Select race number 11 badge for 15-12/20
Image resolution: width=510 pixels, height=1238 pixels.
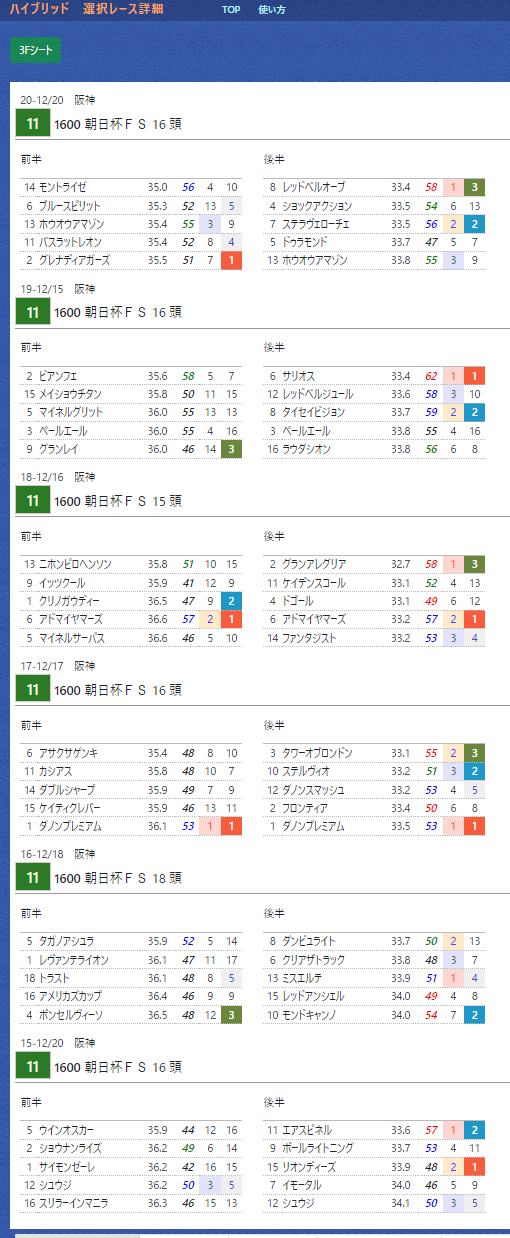[x=33, y=1066]
